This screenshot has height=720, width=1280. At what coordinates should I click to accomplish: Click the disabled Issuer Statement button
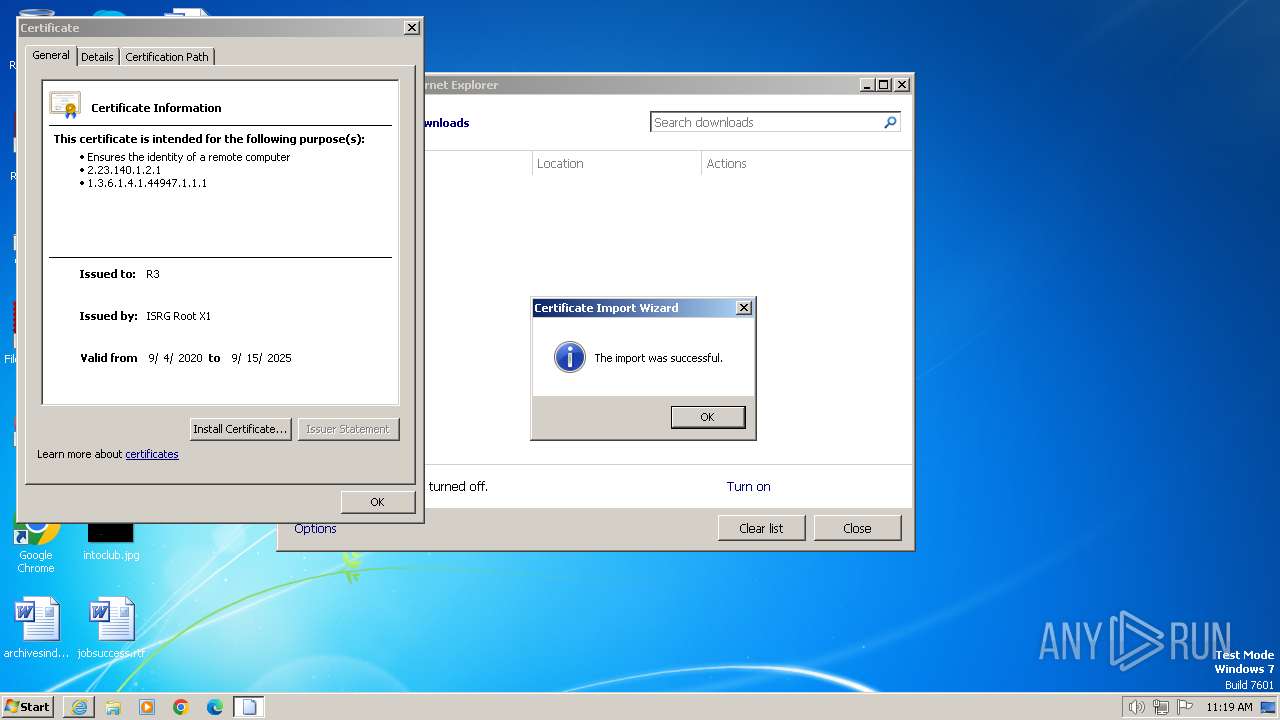pyautogui.click(x=347, y=429)
